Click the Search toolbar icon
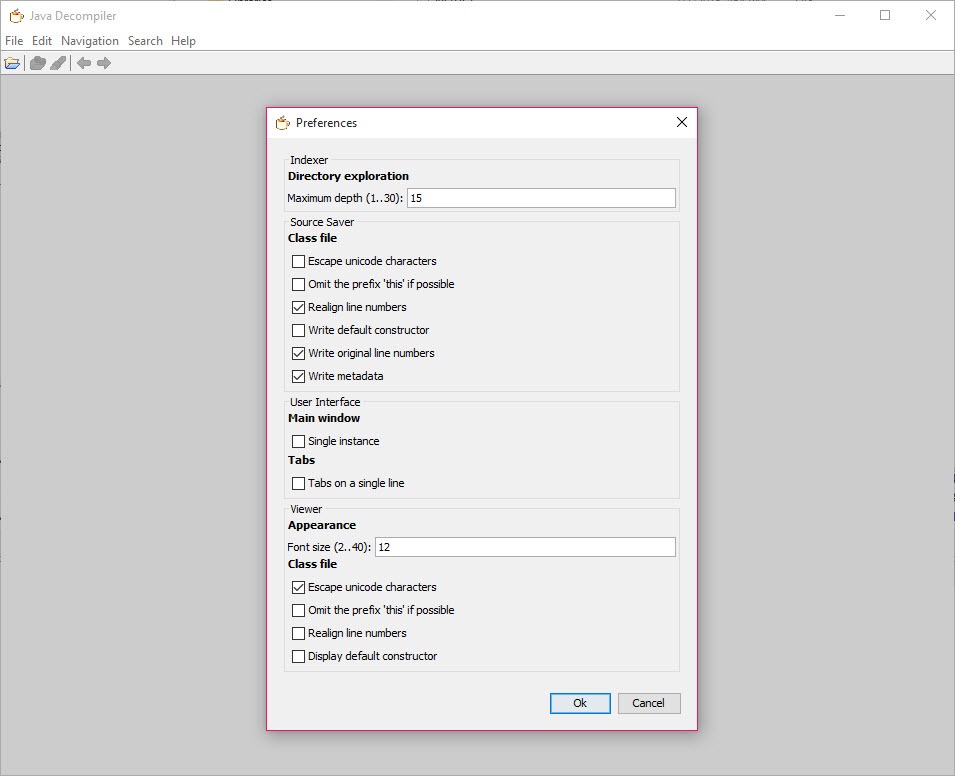Image resolution: width=955 pixels, height=776 pixels. click(x=58, y=63)
